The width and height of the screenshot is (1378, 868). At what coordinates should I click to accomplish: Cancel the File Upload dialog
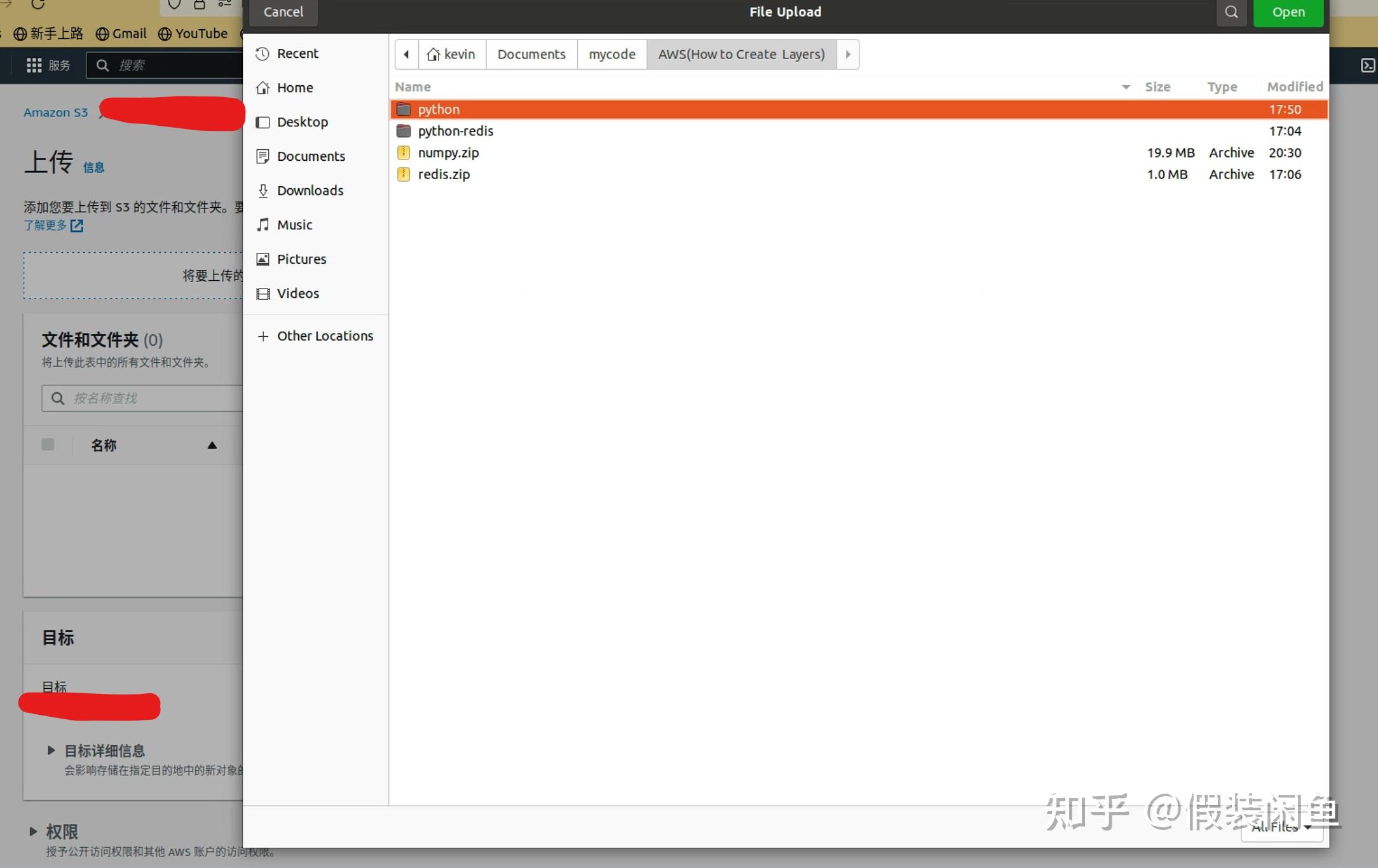pos(283,12)
